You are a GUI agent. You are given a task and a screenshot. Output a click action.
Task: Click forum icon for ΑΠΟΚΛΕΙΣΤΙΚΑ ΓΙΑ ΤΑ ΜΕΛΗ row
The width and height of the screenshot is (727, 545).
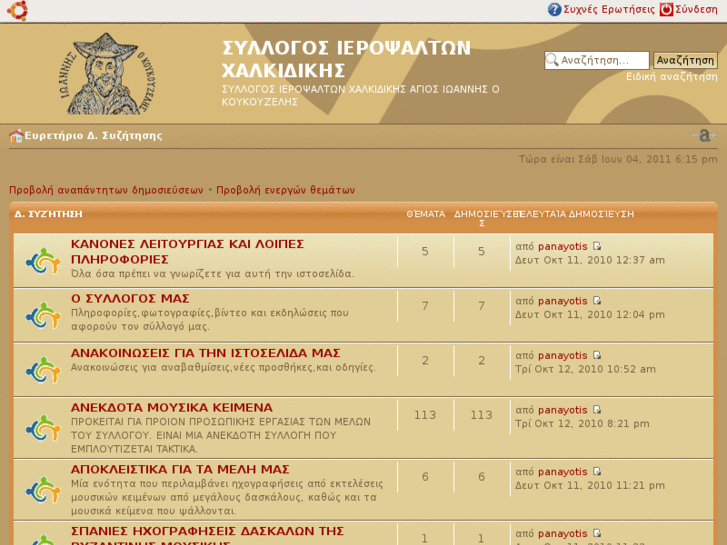point(43,490)
